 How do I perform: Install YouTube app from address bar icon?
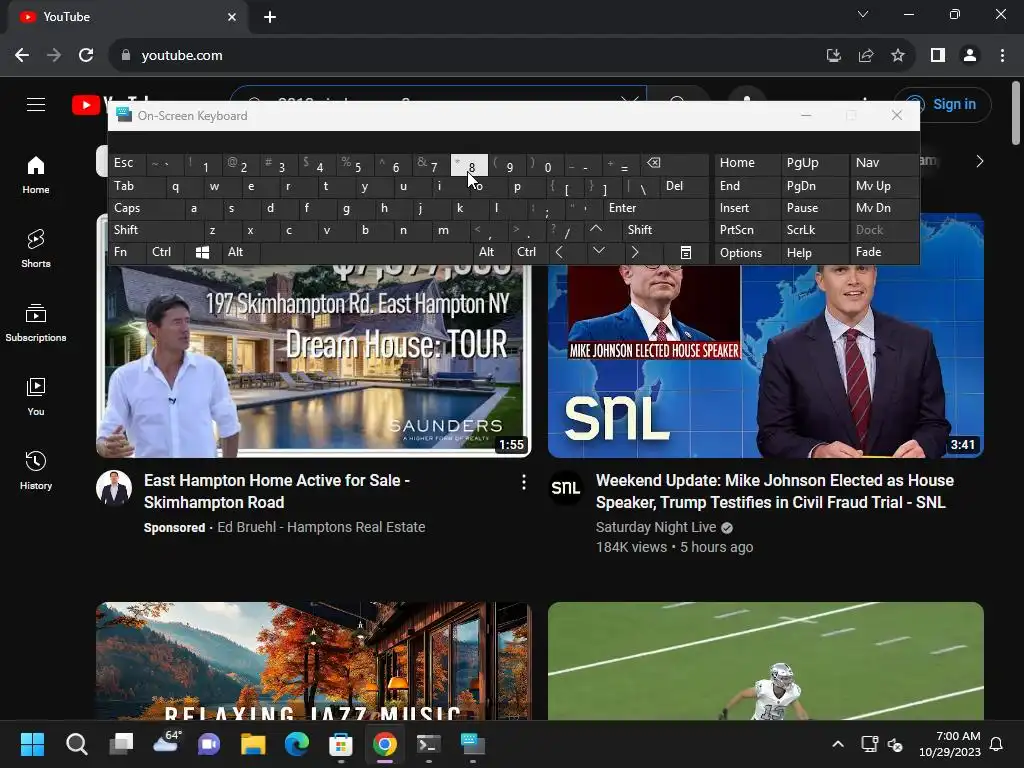(x=834, y=56)
